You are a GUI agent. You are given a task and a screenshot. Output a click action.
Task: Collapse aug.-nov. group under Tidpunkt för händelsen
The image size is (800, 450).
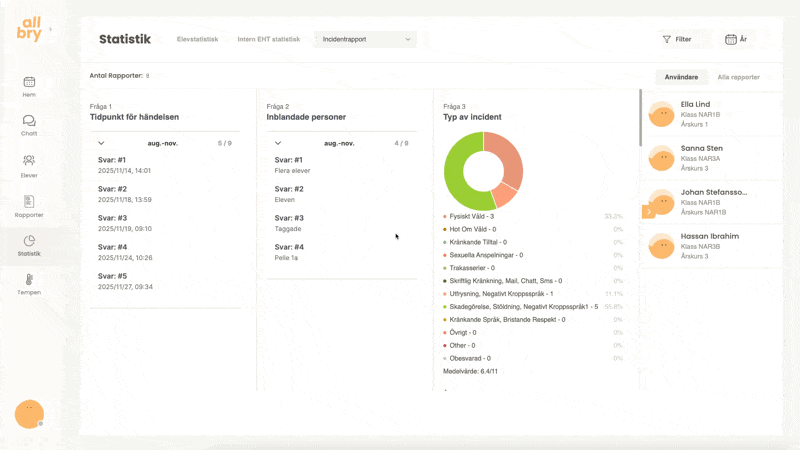[x=101, y=143]
